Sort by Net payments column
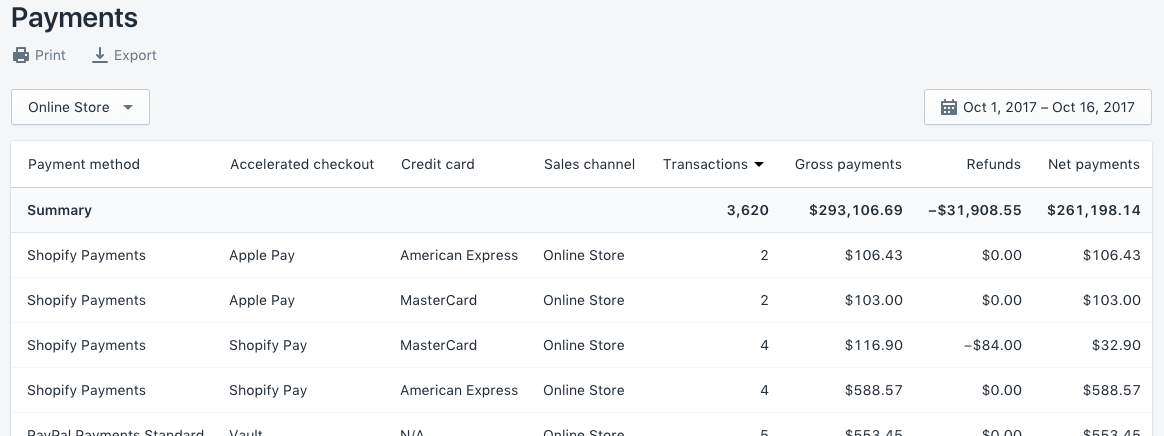 click(1094, 165)
